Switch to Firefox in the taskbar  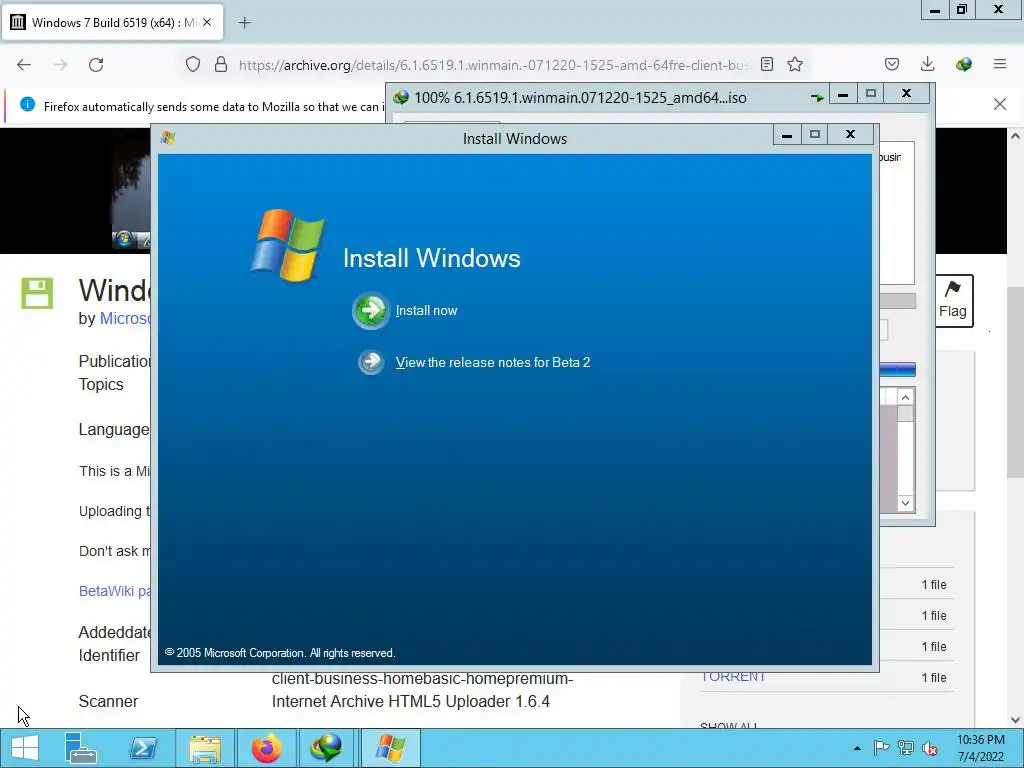pyautogui.click(x=266, y=748)
